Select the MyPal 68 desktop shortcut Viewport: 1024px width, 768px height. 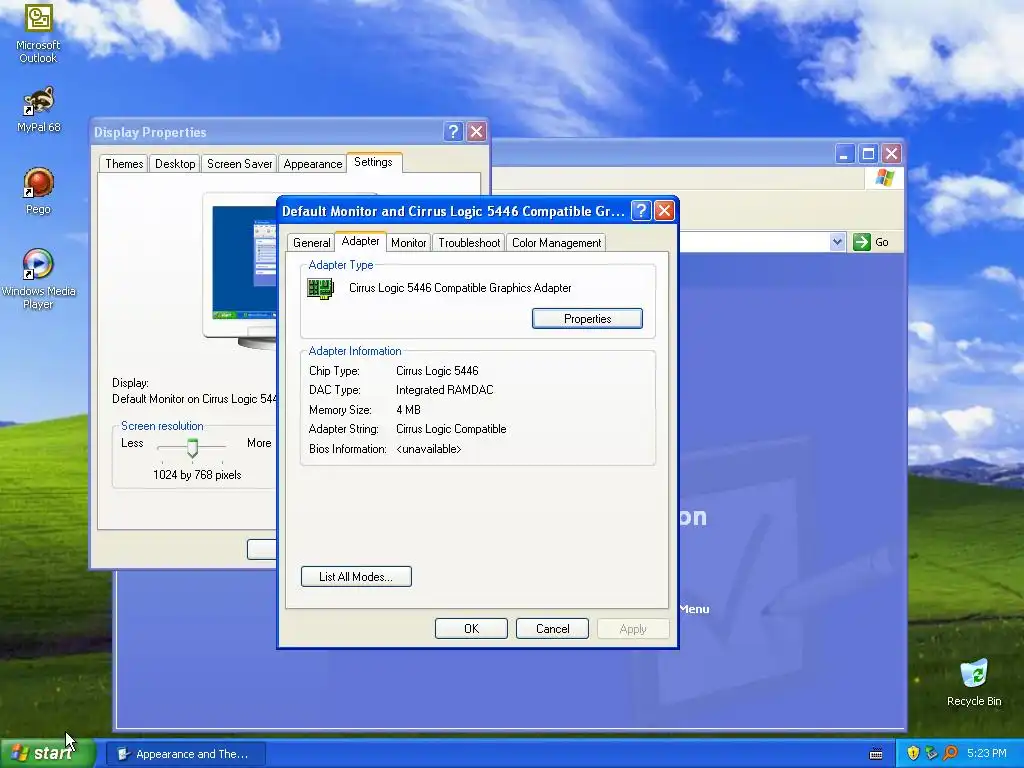pos(38,109)
